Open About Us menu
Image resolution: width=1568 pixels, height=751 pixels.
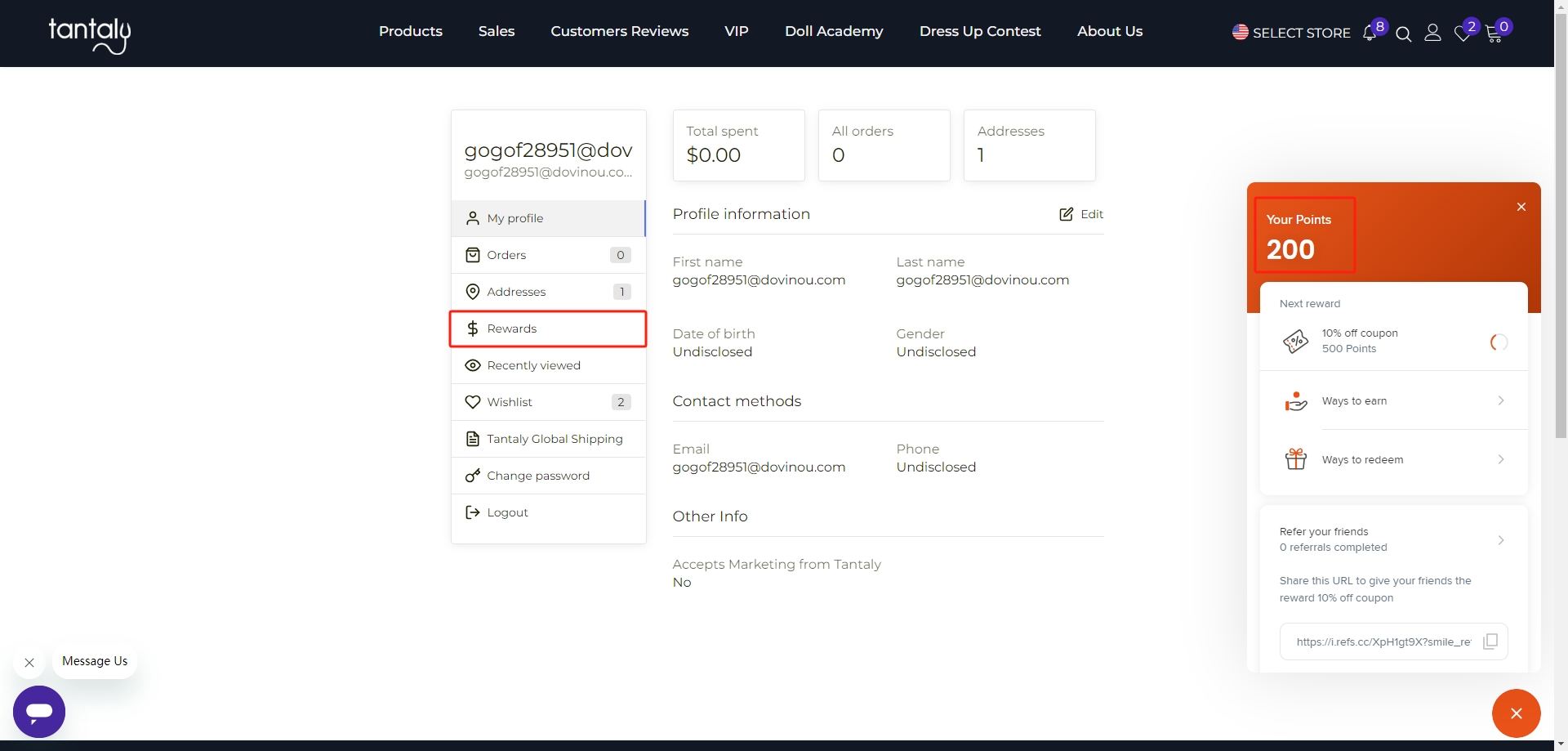[1109, 31]
